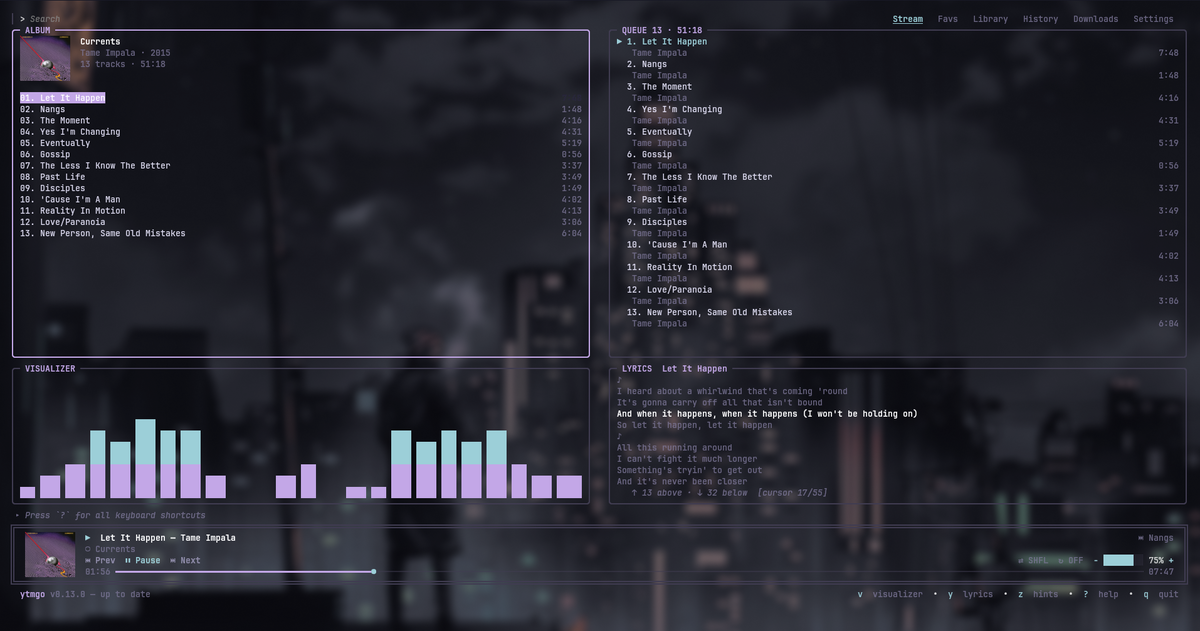Click lyric line 'And when it happens, when it happens'
This screenshot has width=1200, height=631.
point(767,414)
